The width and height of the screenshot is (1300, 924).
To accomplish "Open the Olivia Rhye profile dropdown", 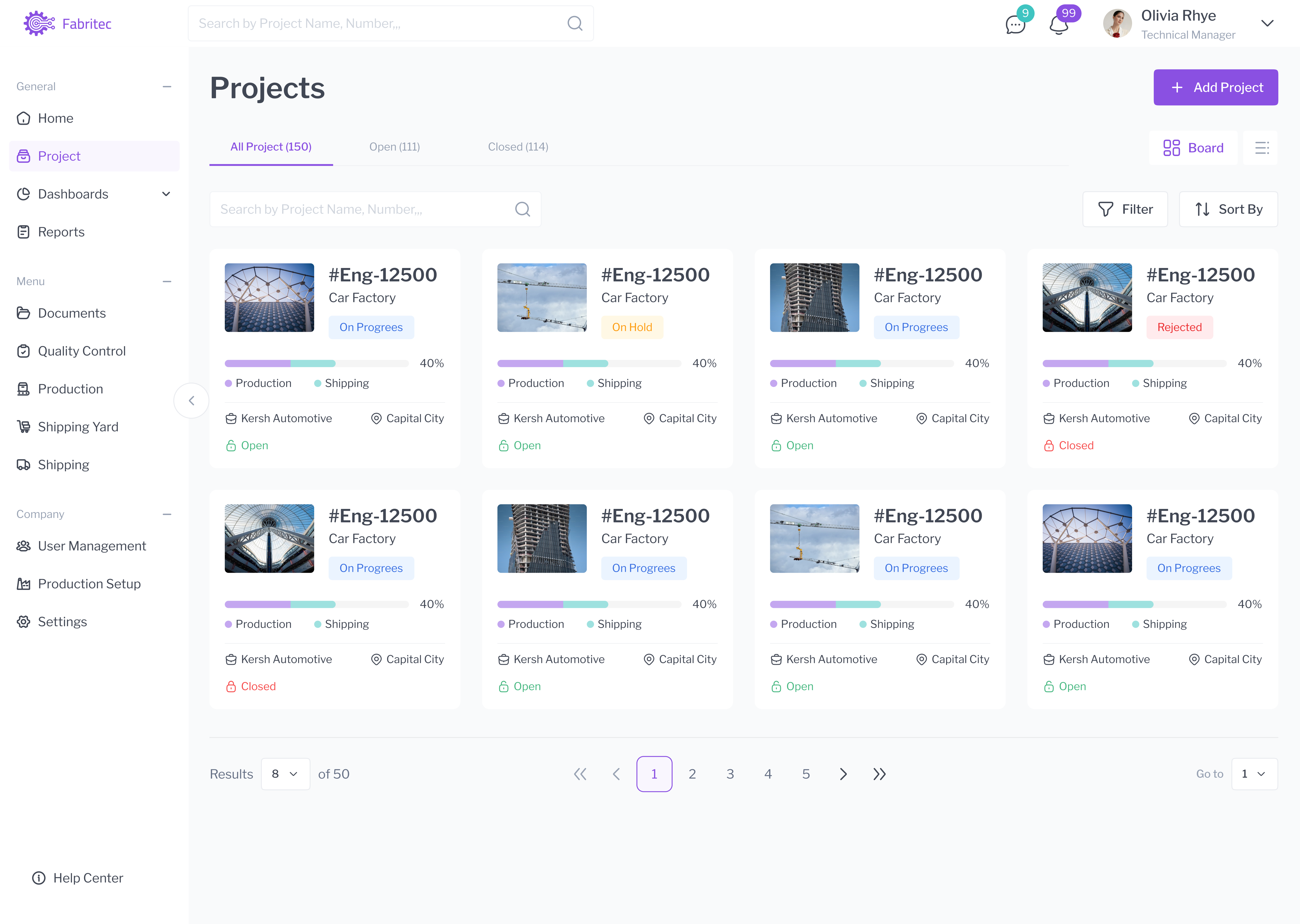I will click(1267, 23).
